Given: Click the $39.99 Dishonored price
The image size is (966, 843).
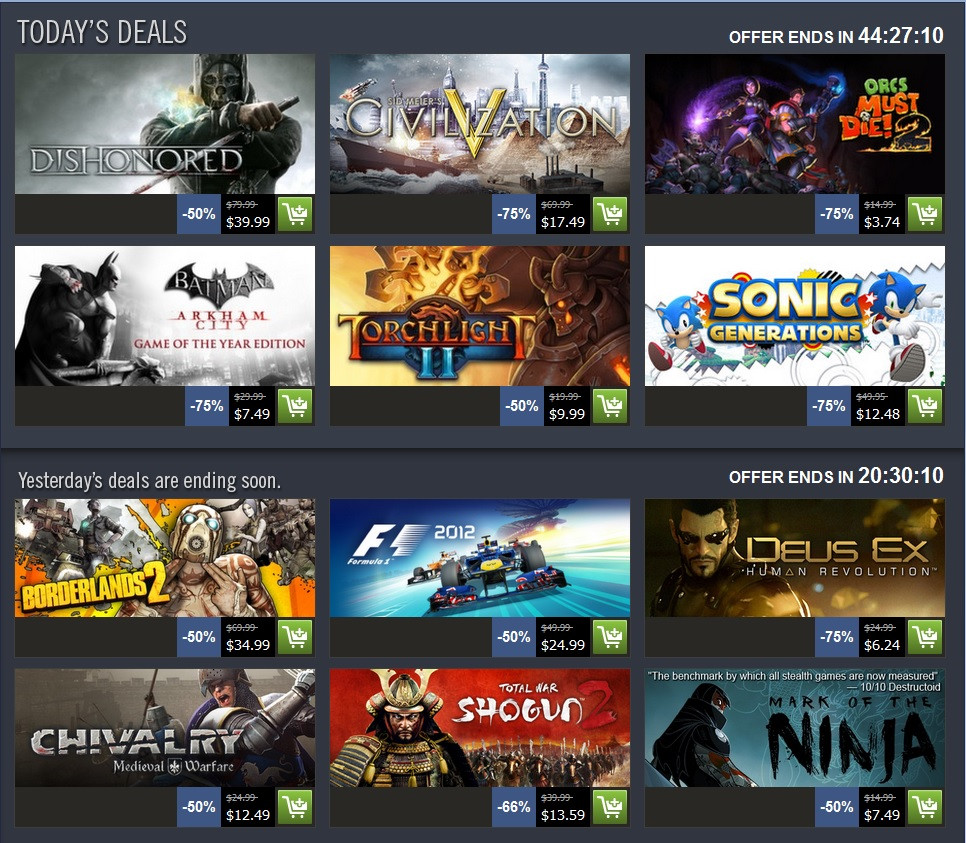Looking at the screenshot, I should pos(248,222).
